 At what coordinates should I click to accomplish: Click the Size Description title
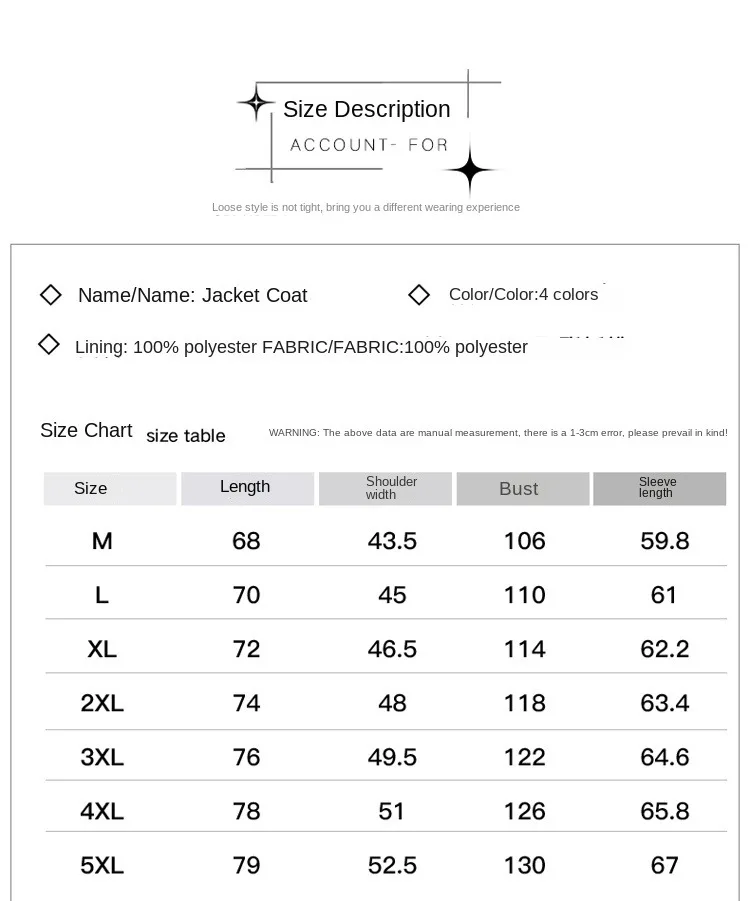tap(367, 109)
